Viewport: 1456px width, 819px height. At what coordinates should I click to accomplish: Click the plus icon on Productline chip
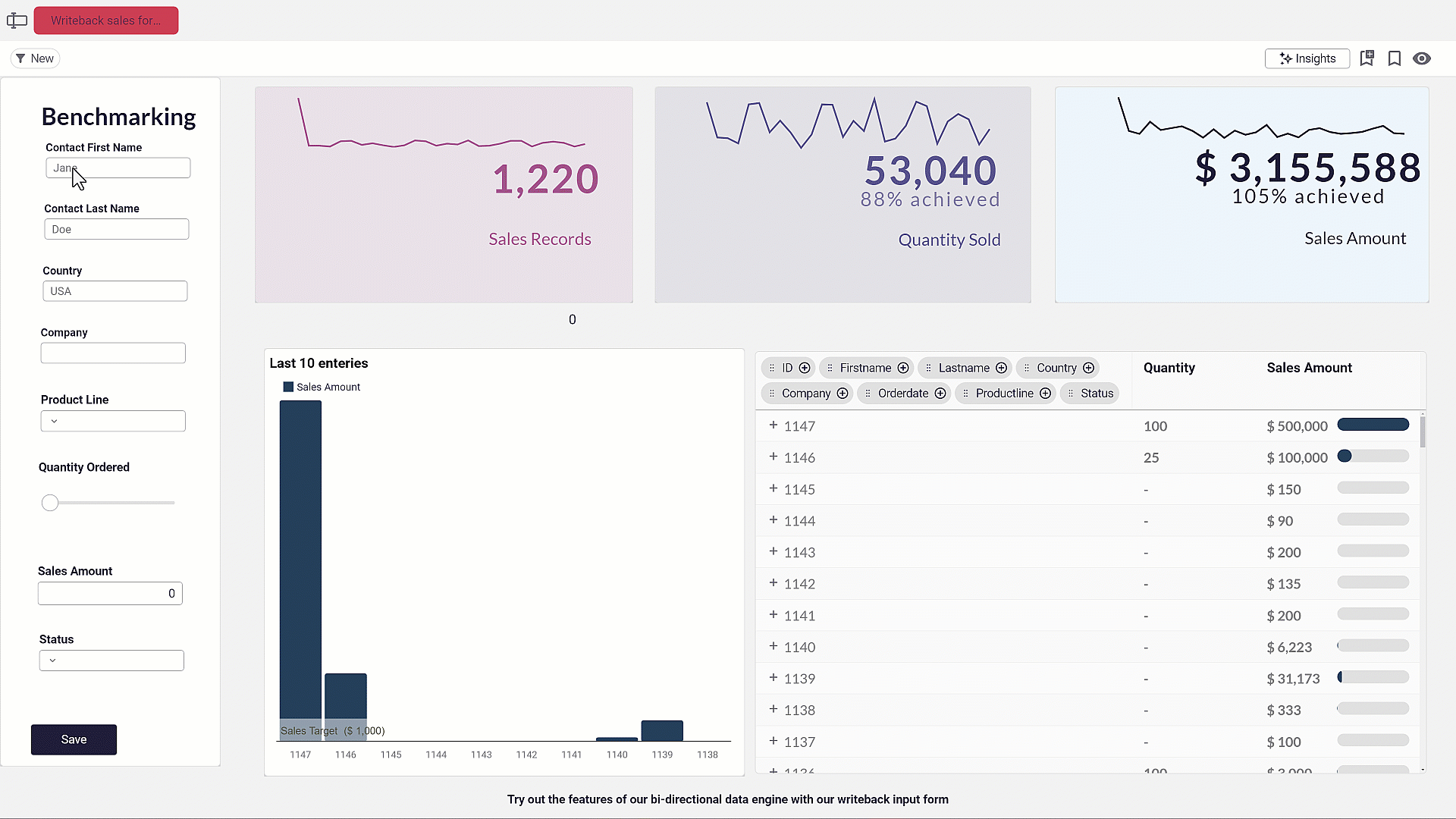[1046, 393]
